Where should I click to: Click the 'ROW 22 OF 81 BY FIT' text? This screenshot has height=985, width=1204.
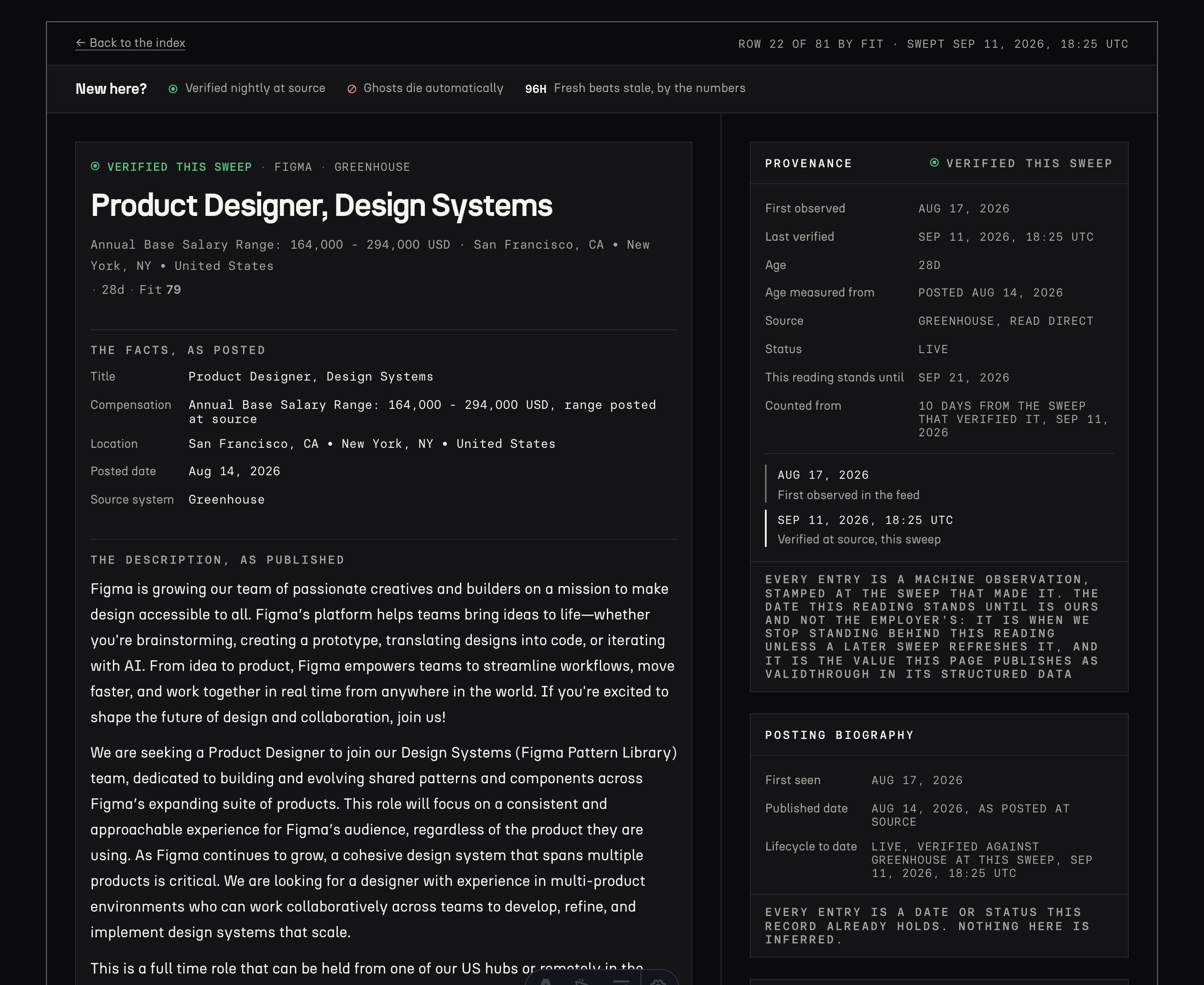coord(810,44)
